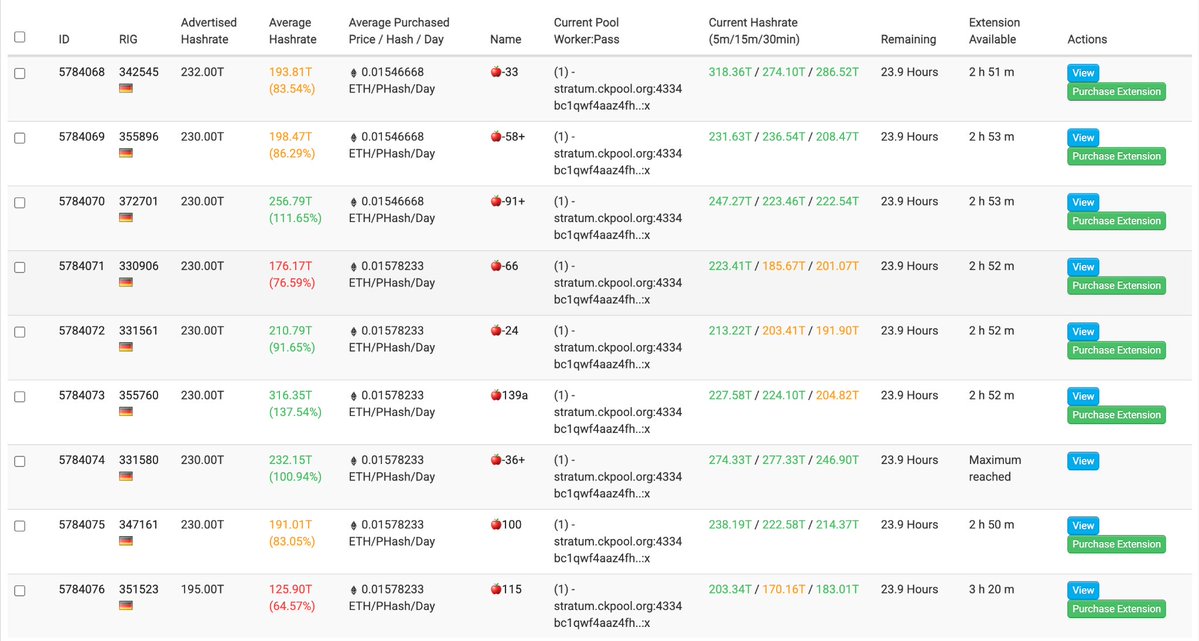Check the box for rental 5784069
Screen dimensions: 1199x641
pos(20,138)
